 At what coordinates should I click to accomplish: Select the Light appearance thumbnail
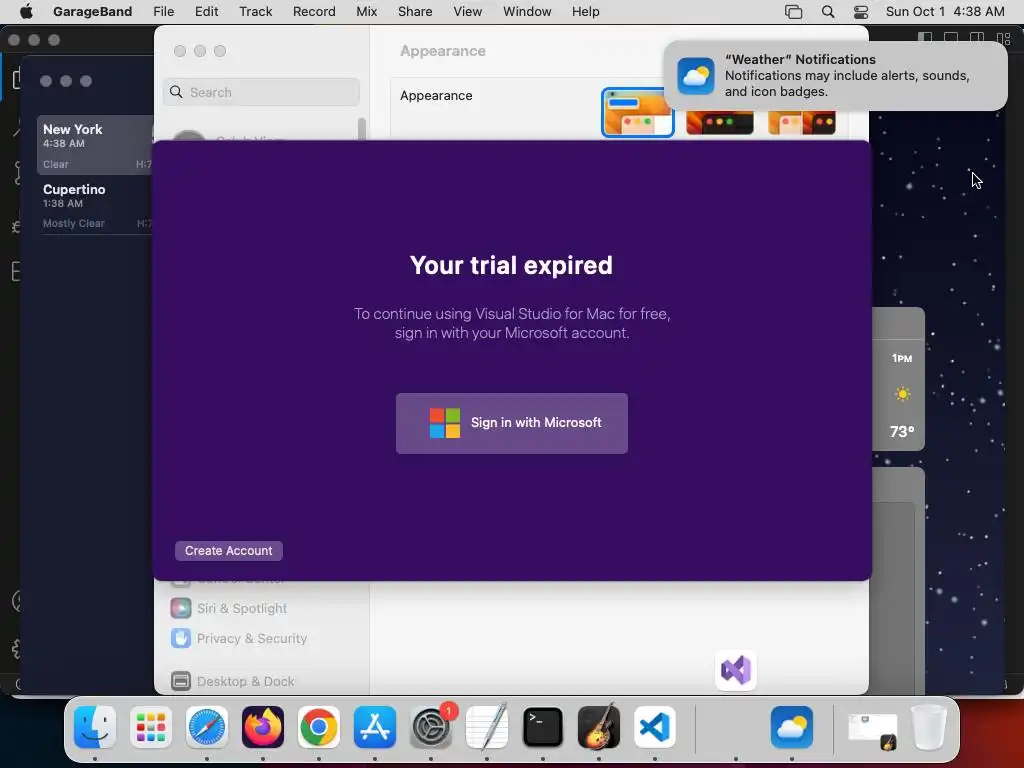637,112
